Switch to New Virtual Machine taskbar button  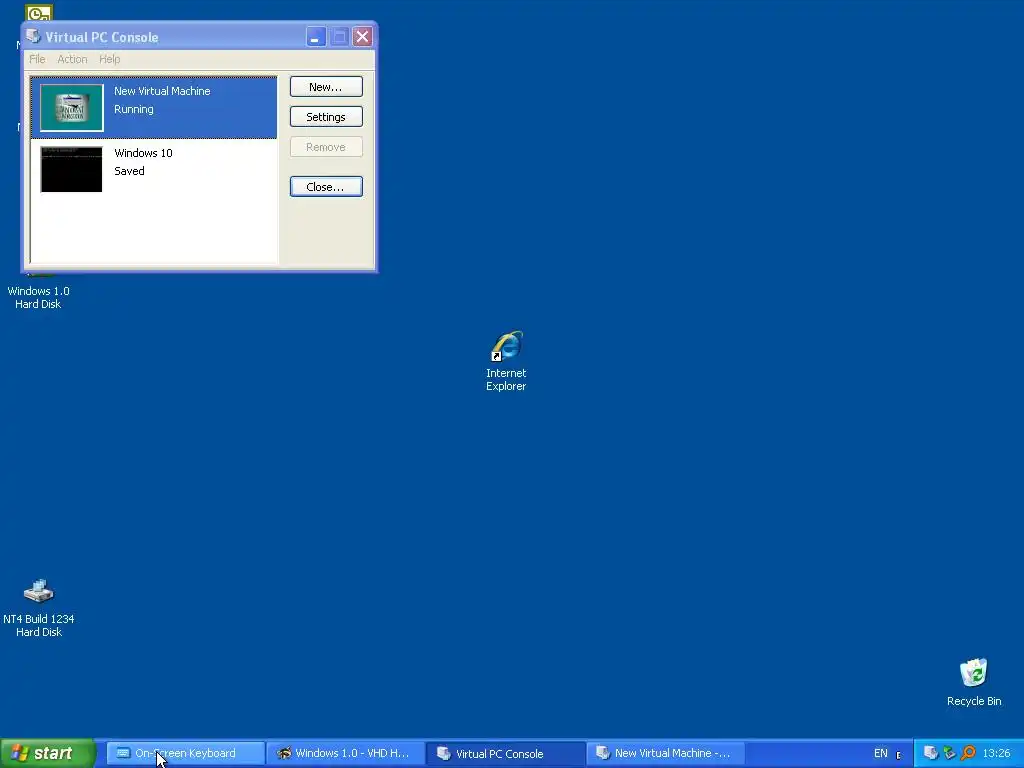[x=665, y=753]
